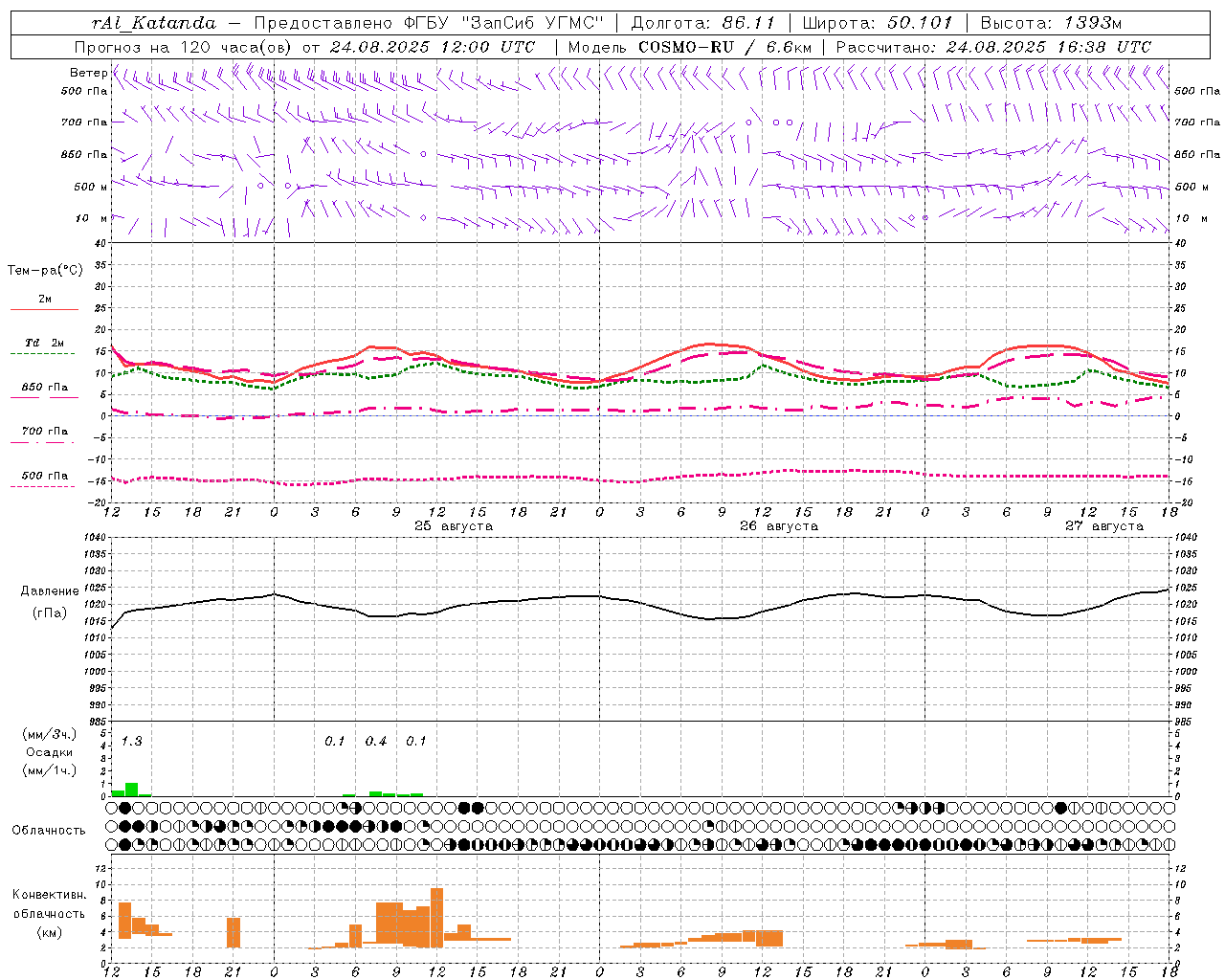1225x980 pixels.
Task: Select the (мм/1ч.) unit label
Action: pyautogui.click(x=49, y=770)
